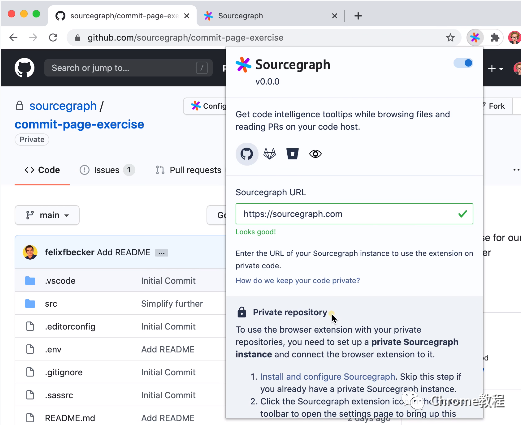Switch to the Issues tab

(107, 170)
